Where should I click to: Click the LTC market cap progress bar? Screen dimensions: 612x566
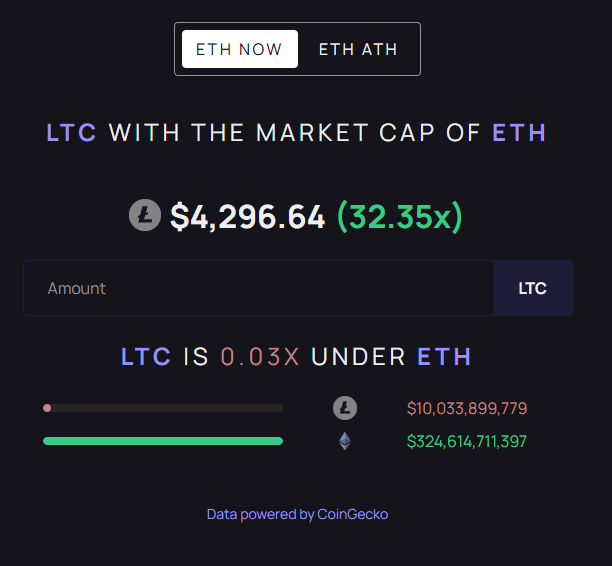click(163, 408)
